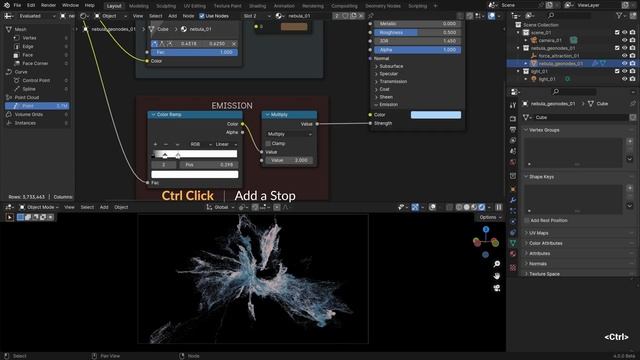Toggle nebula_geonodes_01 collection exclude checkbox

[617, 48]
